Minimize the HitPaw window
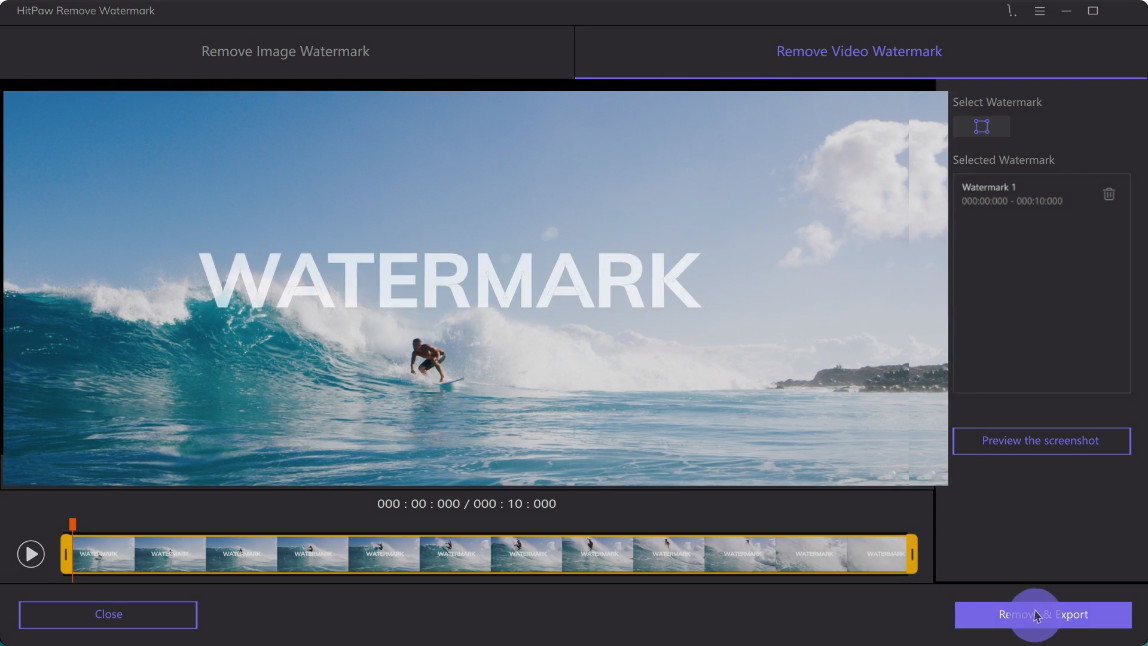The width and height of the screenshot is (1148, 646). [x=1066, y=11]
